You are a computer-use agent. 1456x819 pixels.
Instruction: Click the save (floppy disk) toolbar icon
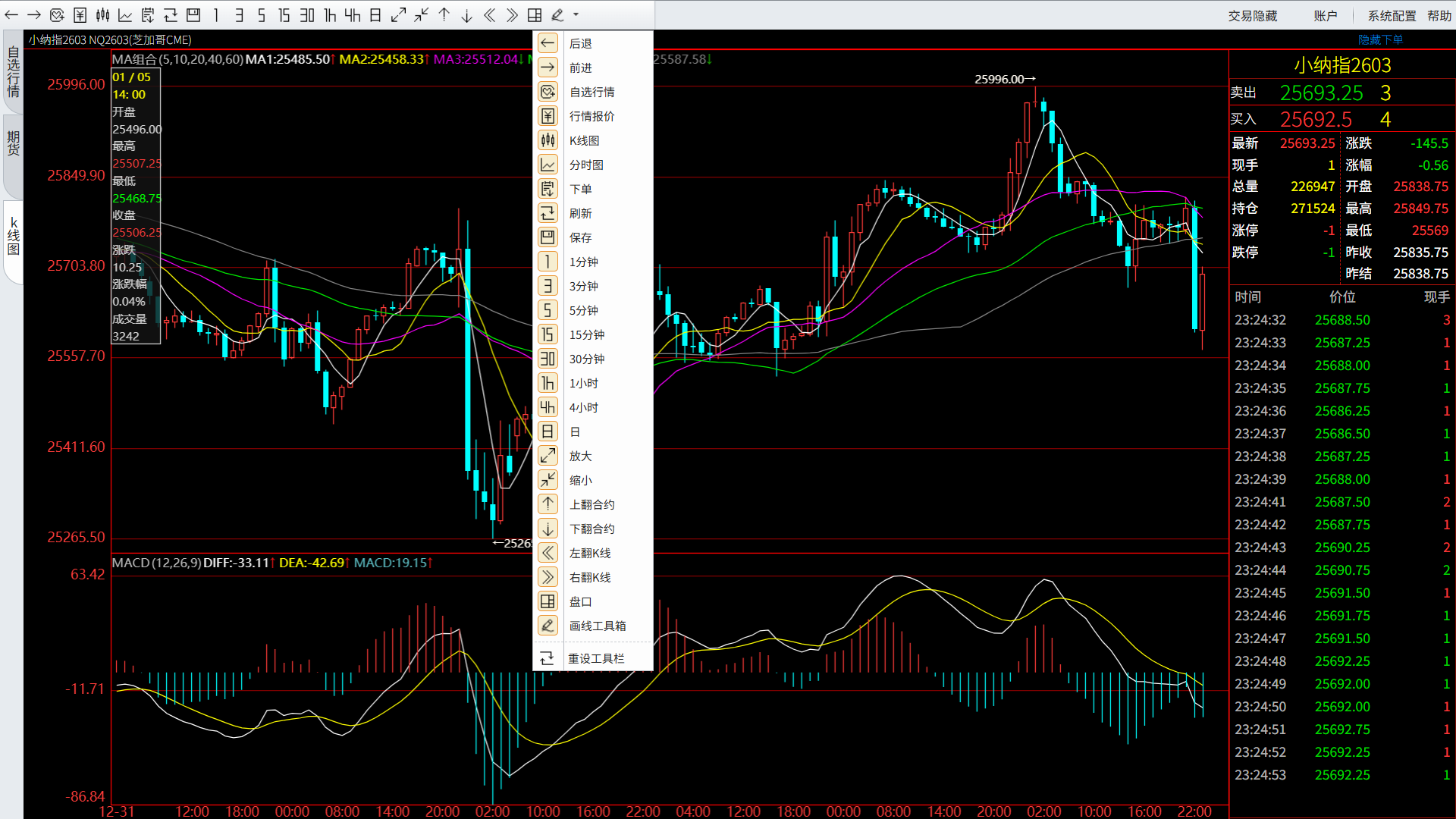point(193,15)
